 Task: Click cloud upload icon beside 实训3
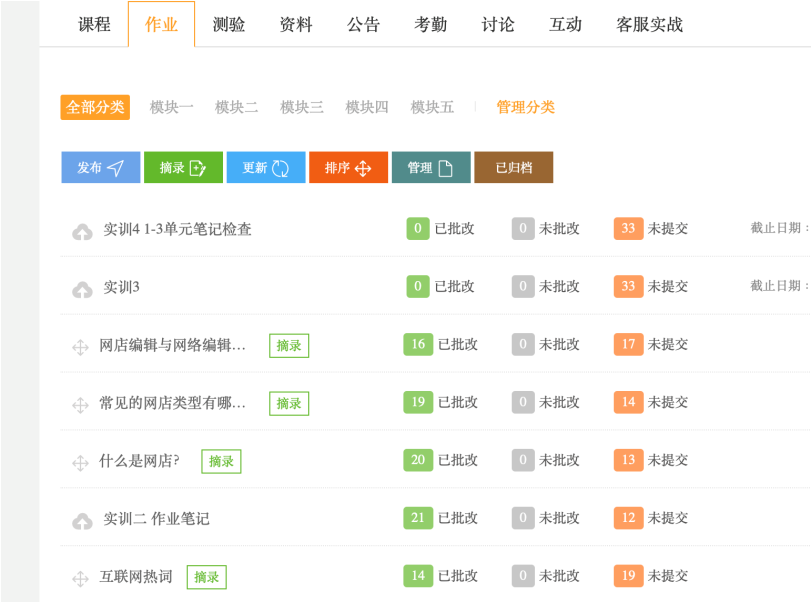82,288
